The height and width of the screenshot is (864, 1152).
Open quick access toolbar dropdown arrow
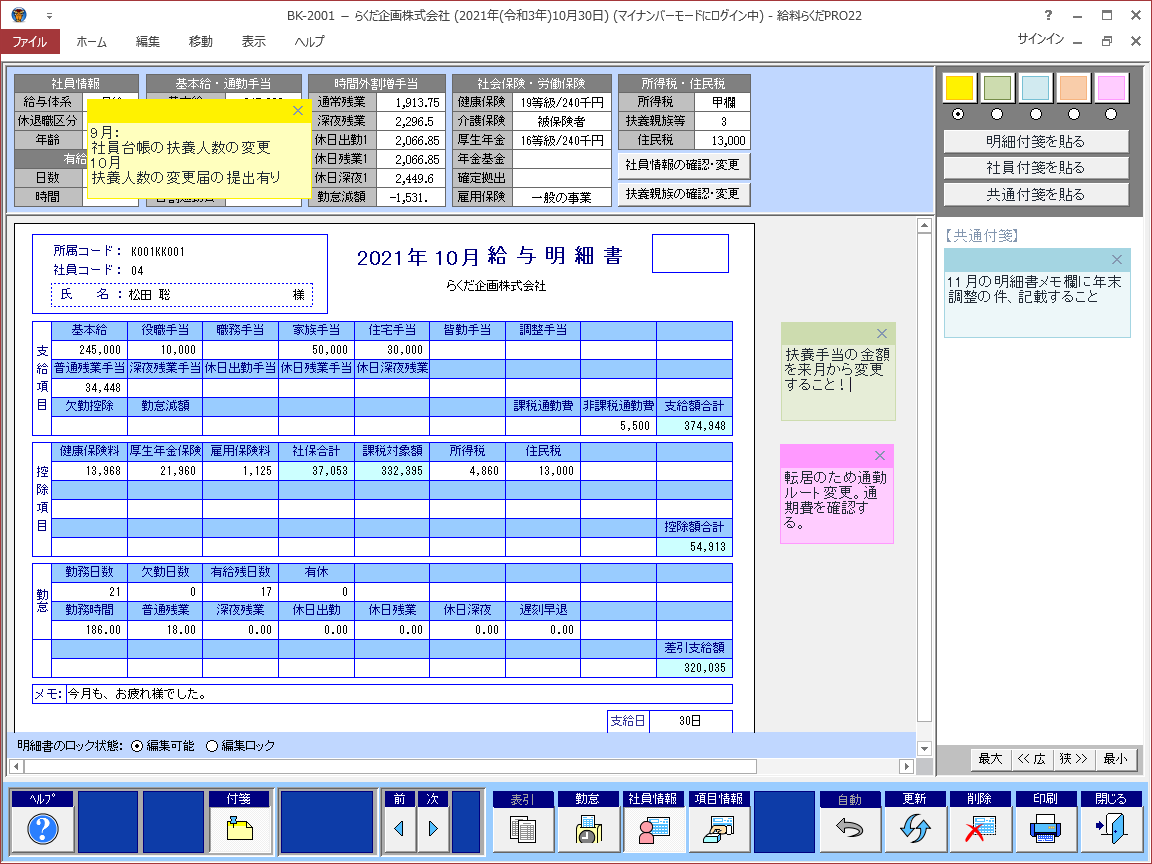[49, 15]
